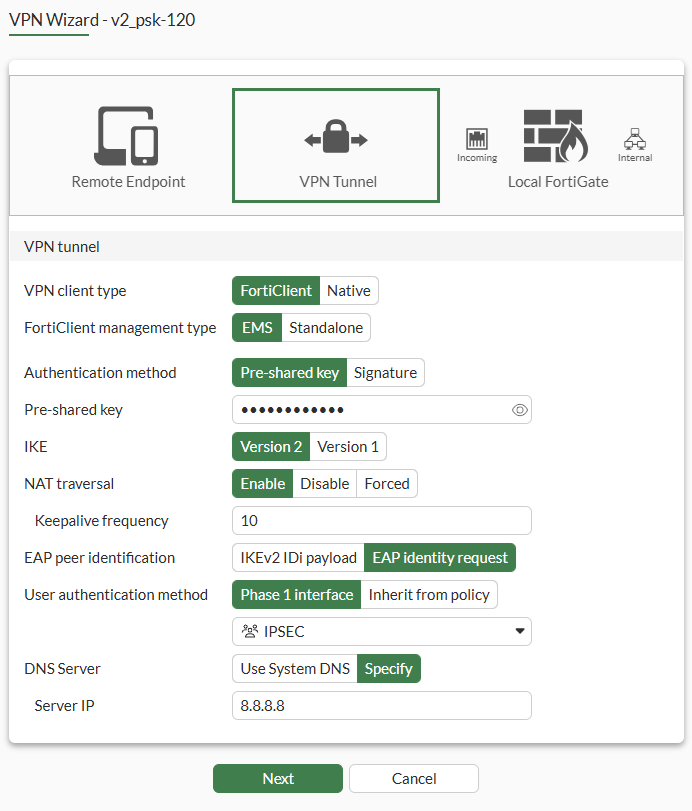This screenshot has height=811, width=692.
Task: Click the Incoming interface port icon
Action: tap(477, 139)
